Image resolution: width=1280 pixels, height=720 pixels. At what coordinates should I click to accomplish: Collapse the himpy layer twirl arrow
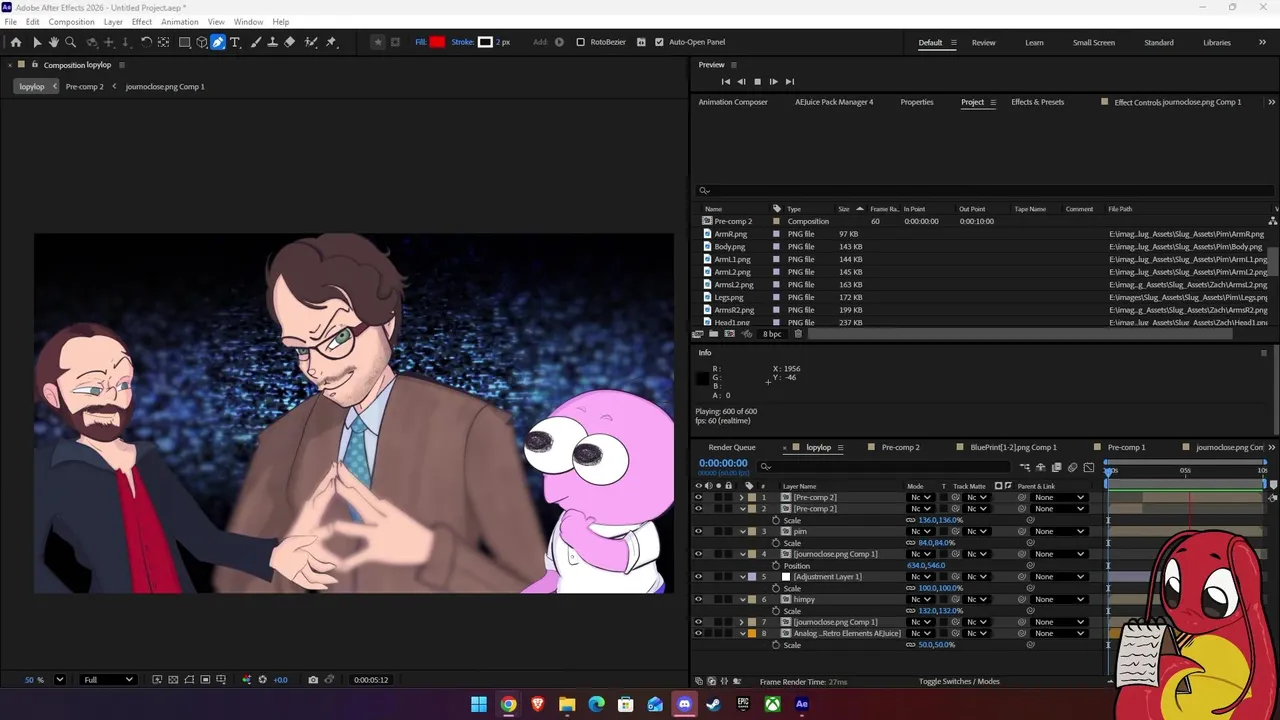pyautogui.click(x=742, y=599)
